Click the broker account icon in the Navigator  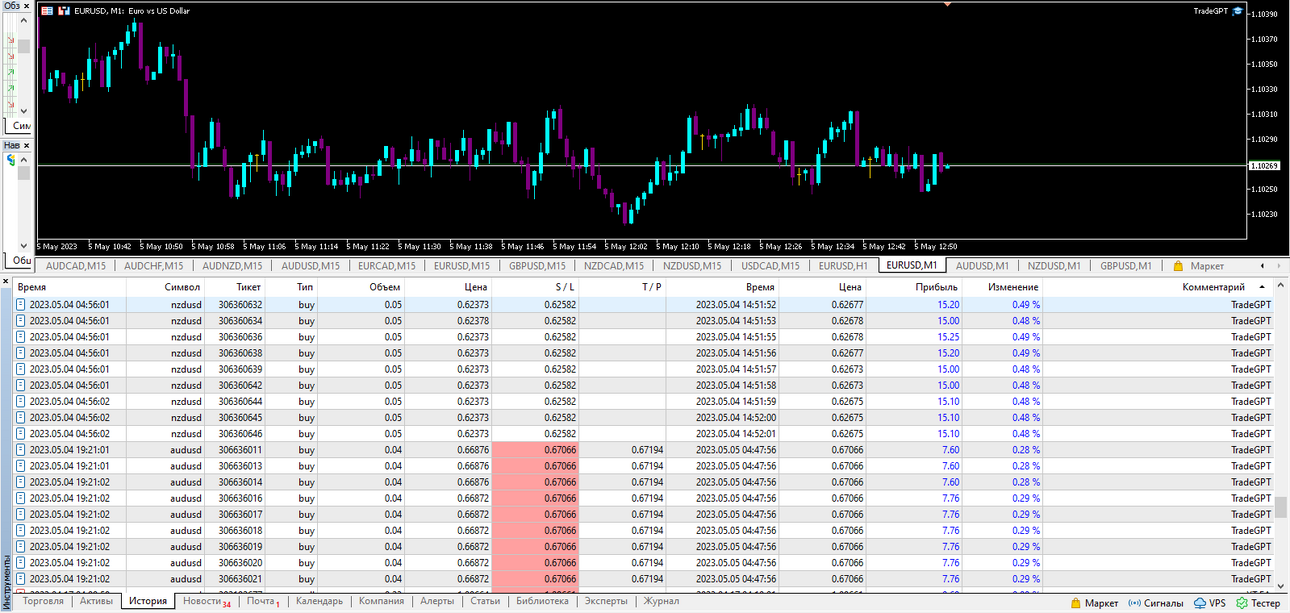[11, 159]
